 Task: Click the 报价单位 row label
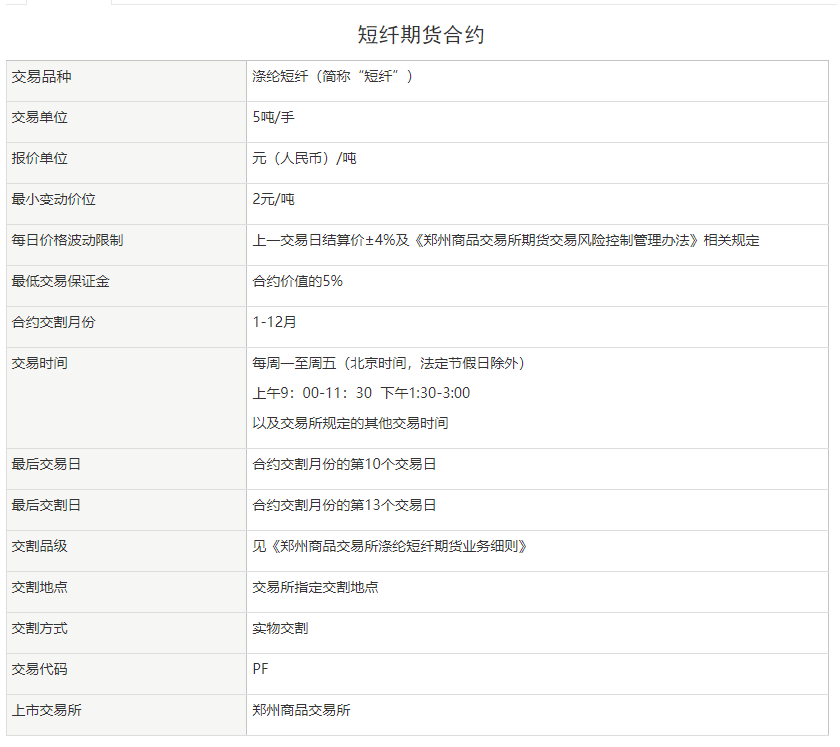(x=41, y=158)
